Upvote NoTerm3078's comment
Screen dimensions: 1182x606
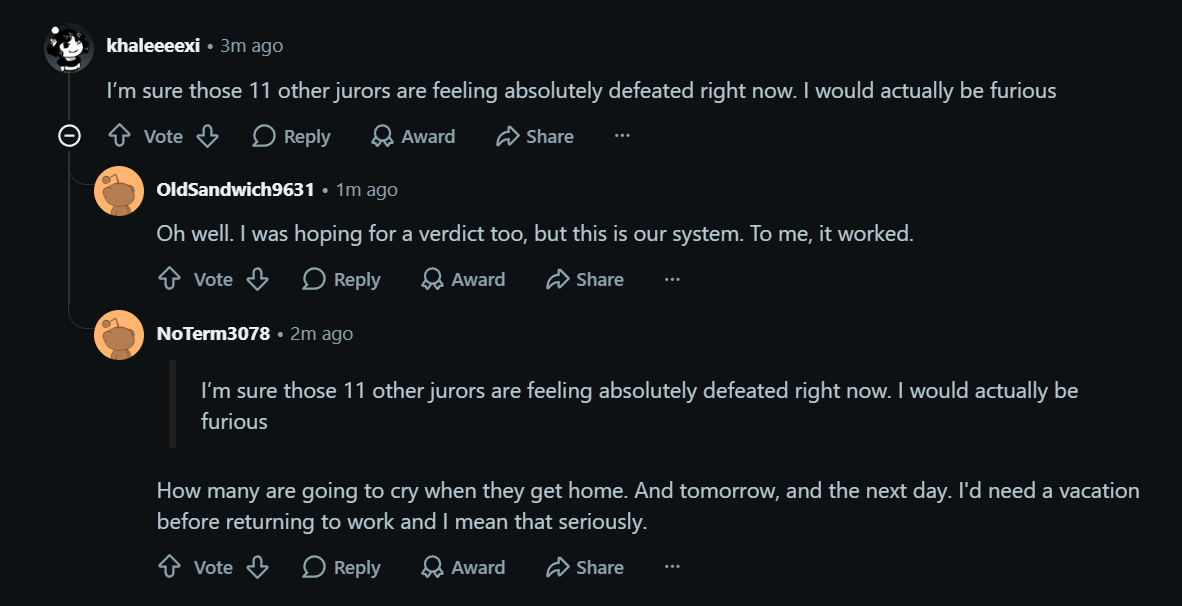(170, 568)
